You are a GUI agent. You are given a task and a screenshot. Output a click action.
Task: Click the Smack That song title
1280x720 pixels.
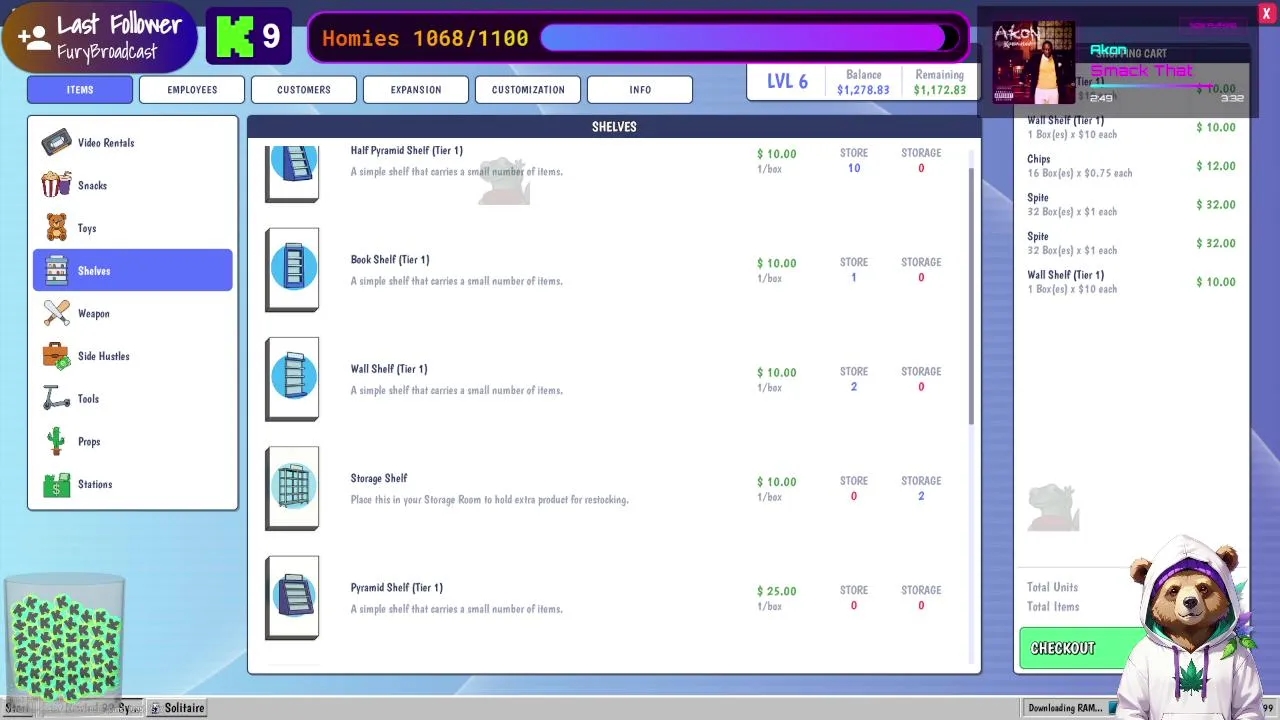(x=1141, y=71)
